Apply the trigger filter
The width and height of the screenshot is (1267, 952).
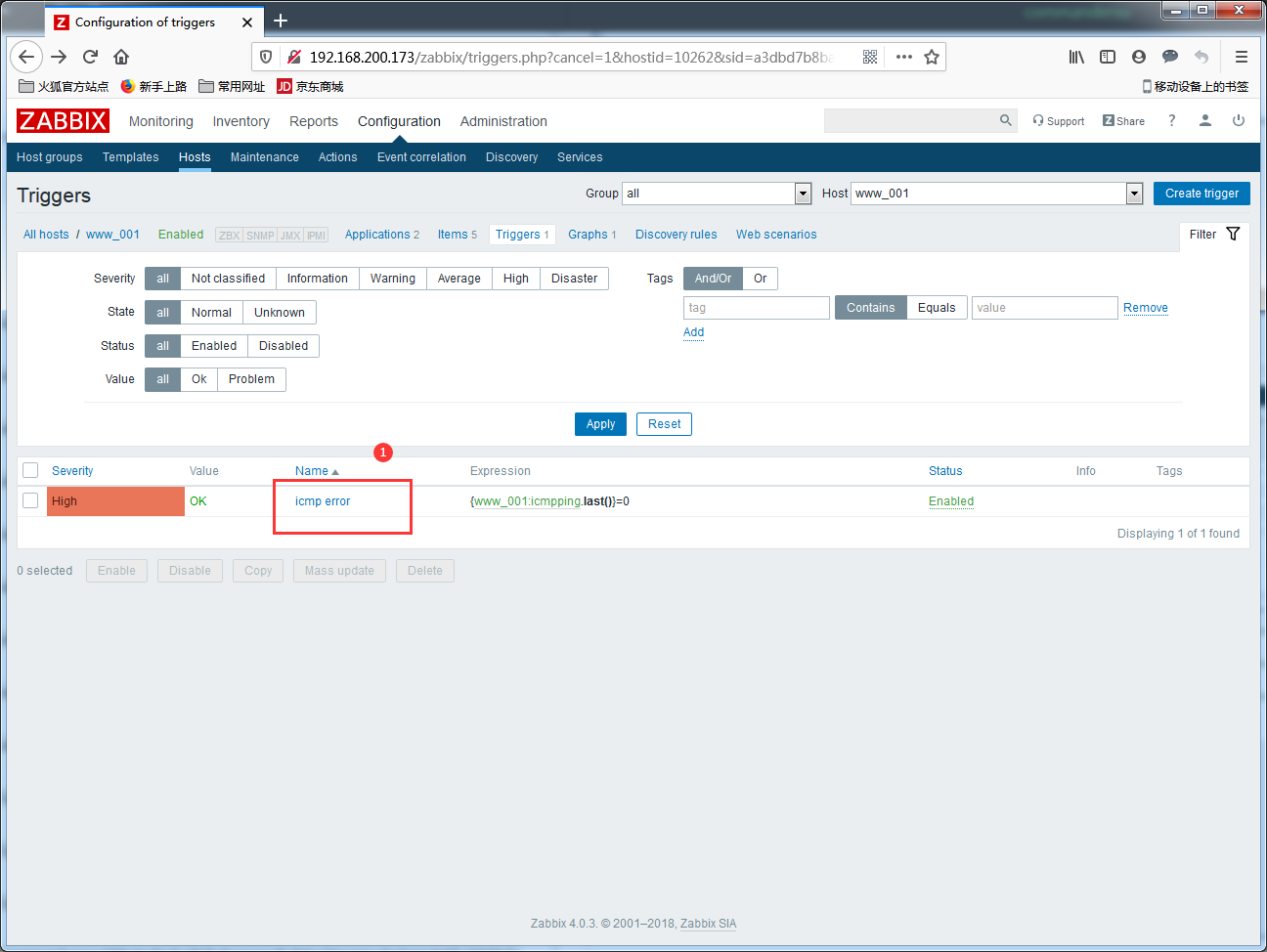pyautogui.click(x=600, y=424)
